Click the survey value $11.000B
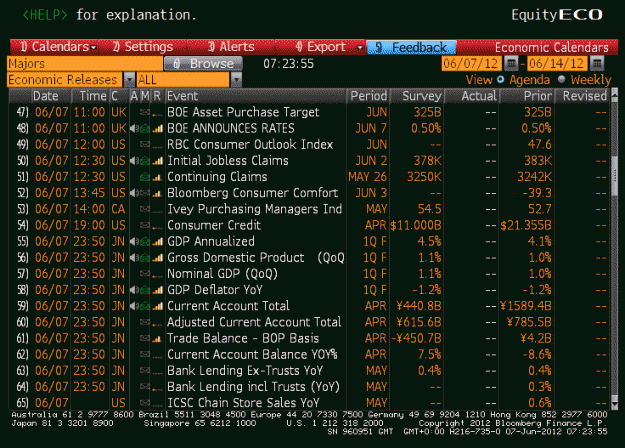This screenshot has width=625, height=448. 416,225
